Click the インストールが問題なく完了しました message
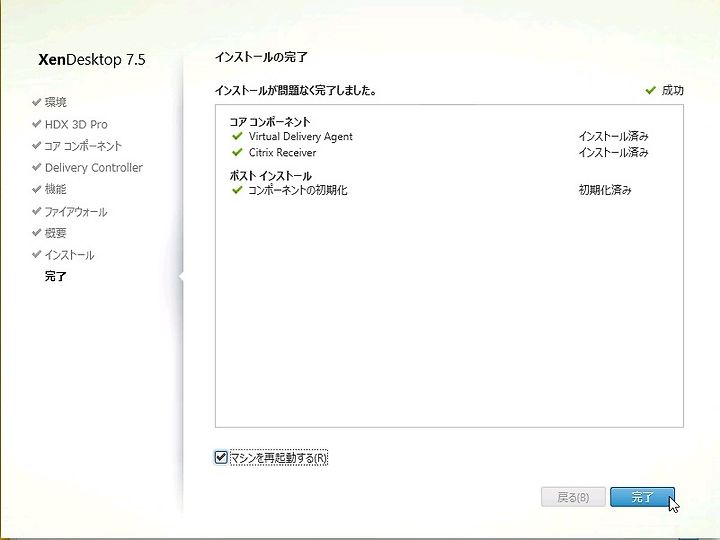The height and width of the screenshot is (540, 720). click(x=296, y=90)
